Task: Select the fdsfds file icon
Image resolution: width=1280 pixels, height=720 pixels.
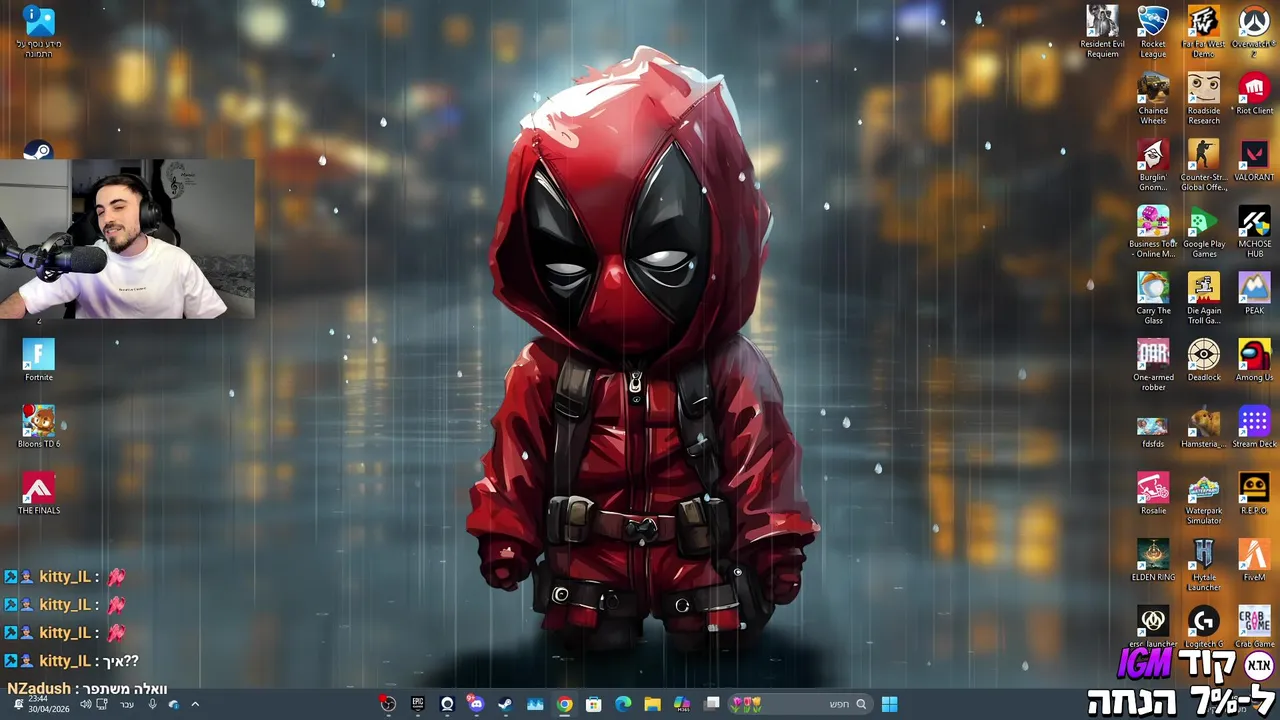Action: (1153, 431)
